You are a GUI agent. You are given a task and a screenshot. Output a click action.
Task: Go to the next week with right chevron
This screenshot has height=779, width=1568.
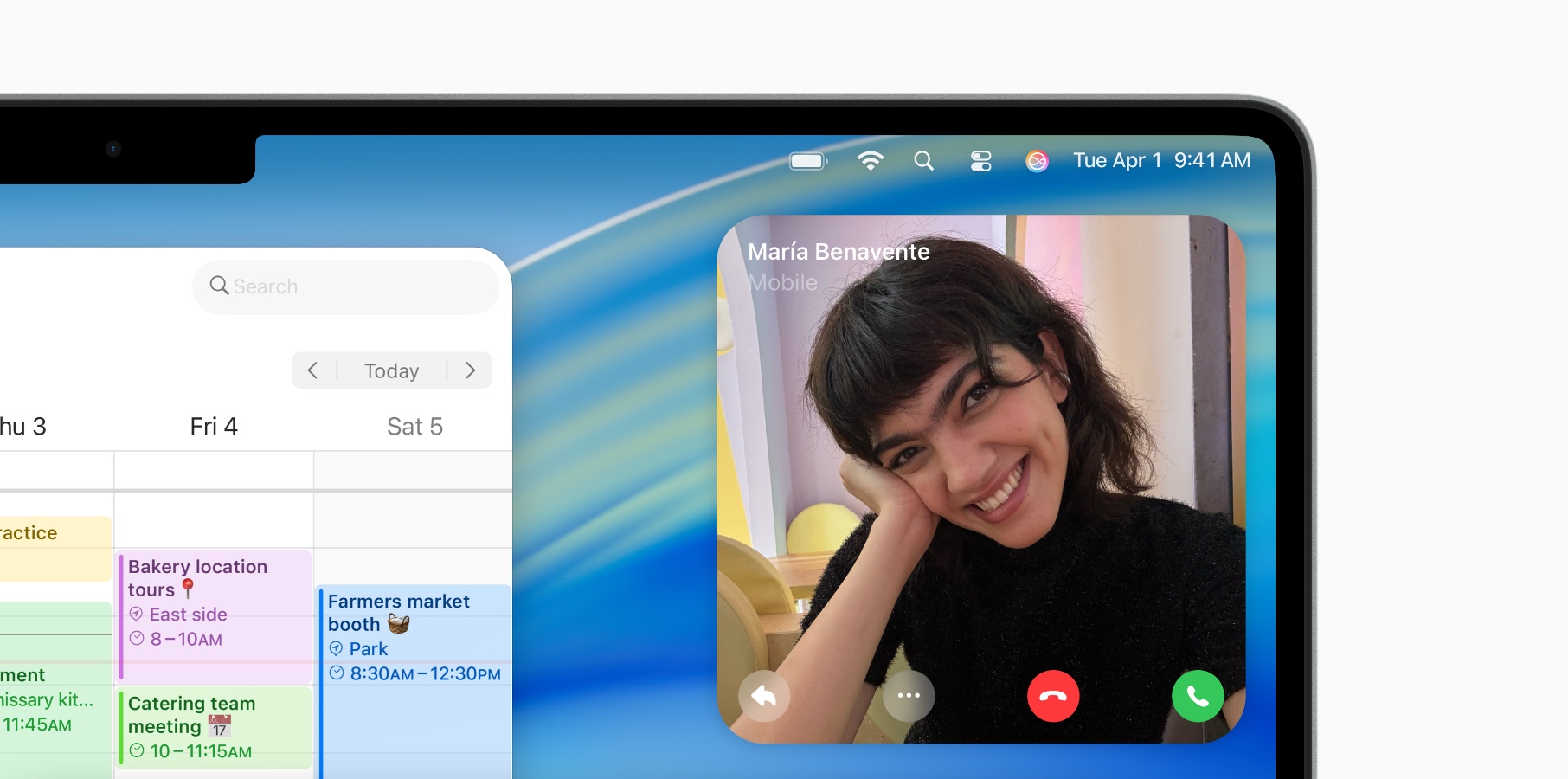[470, 370]
